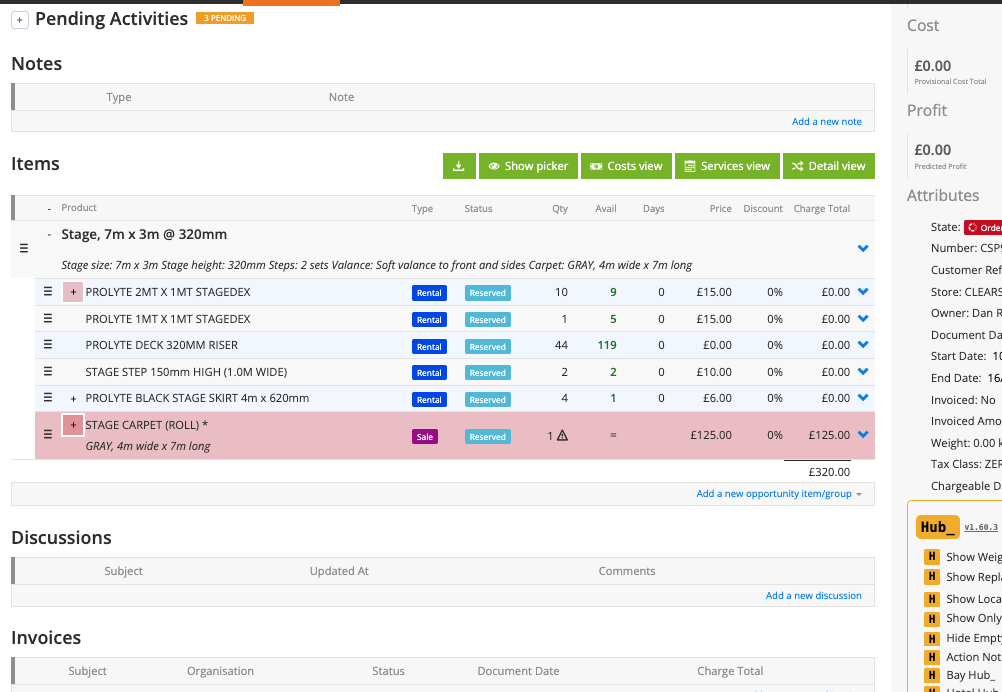Click the H icon next to Show Loca…
1002x692 pixels.
932,599
